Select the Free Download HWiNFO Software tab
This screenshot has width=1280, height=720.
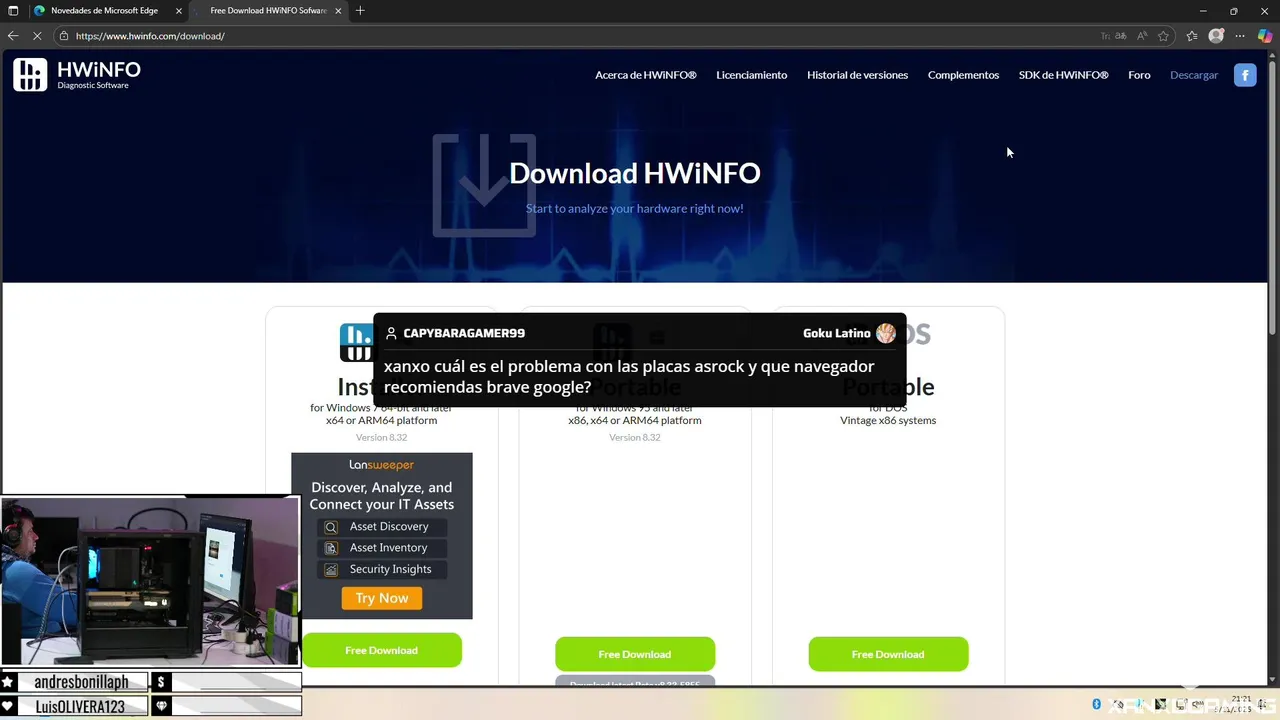pyautogui.click(x=268, y=11)
